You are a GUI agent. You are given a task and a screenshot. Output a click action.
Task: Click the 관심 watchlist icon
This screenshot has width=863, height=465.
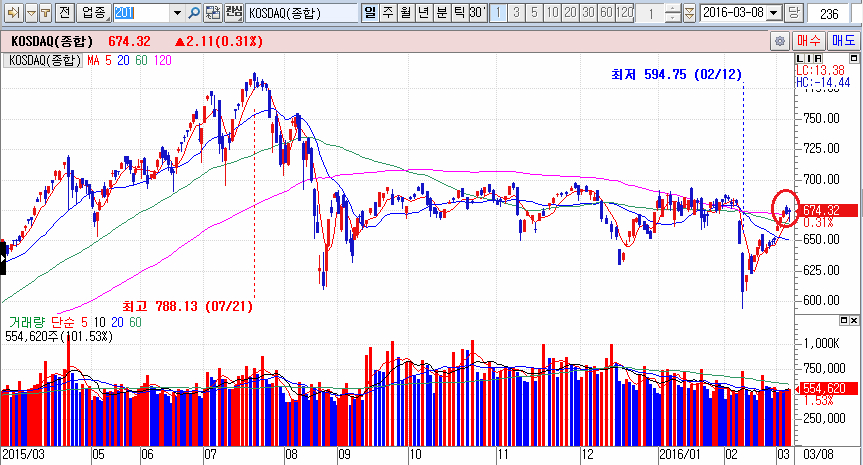233,13
